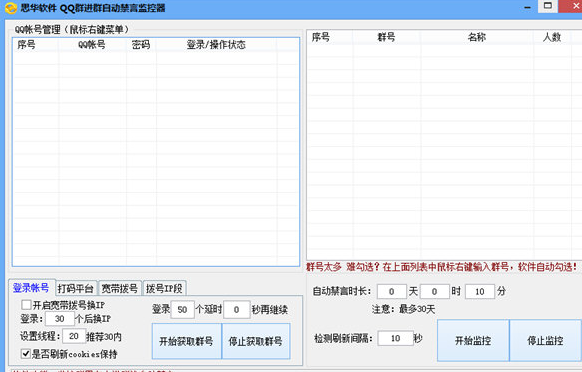This screenshot has height=372, width=582.
Task: Edit the 分 (minutes) mute duration field
Action: click(x=480, y=291)
